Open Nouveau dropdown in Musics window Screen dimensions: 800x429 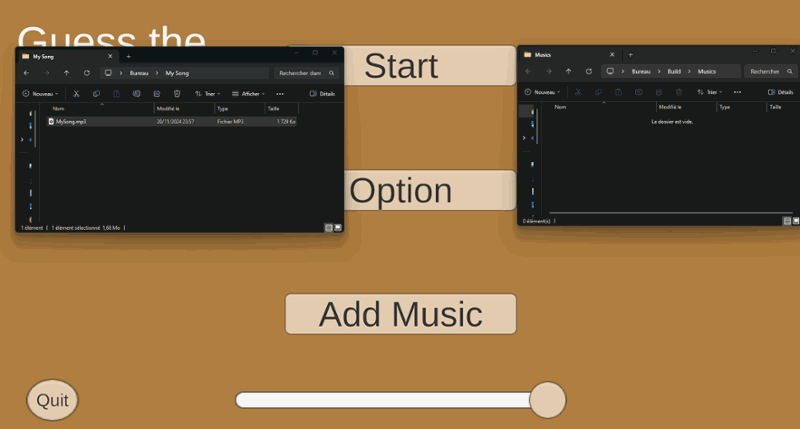[542, 92]
